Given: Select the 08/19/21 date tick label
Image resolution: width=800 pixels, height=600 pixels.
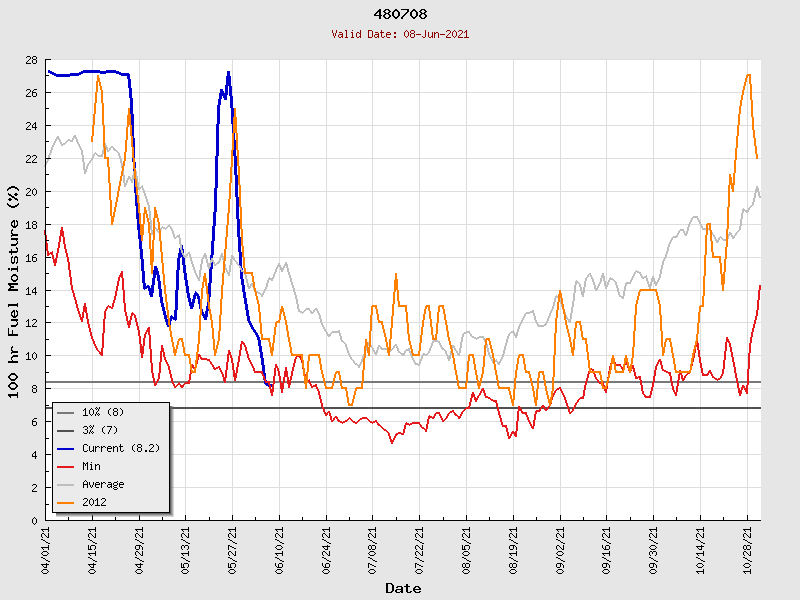Looking at the screenshot, I should point(513,550).
